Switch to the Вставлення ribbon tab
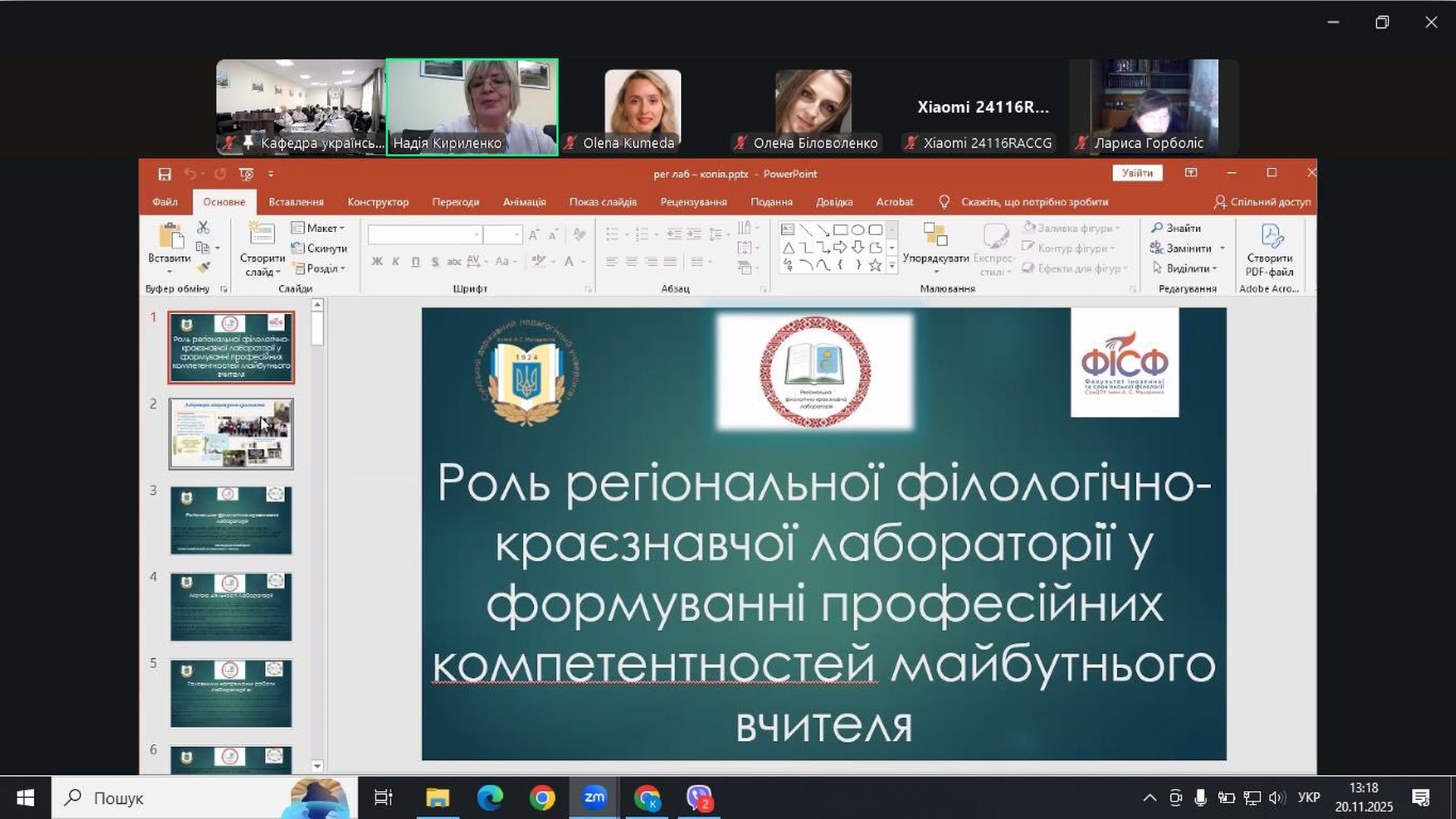The width and height of the screenshot is (1456, 819). point(296,202)
